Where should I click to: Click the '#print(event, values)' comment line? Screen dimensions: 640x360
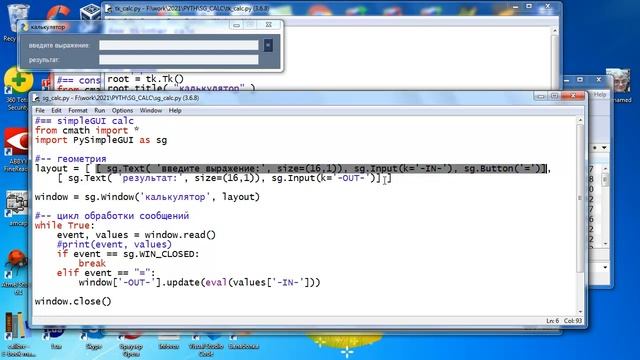coord(114,244)
